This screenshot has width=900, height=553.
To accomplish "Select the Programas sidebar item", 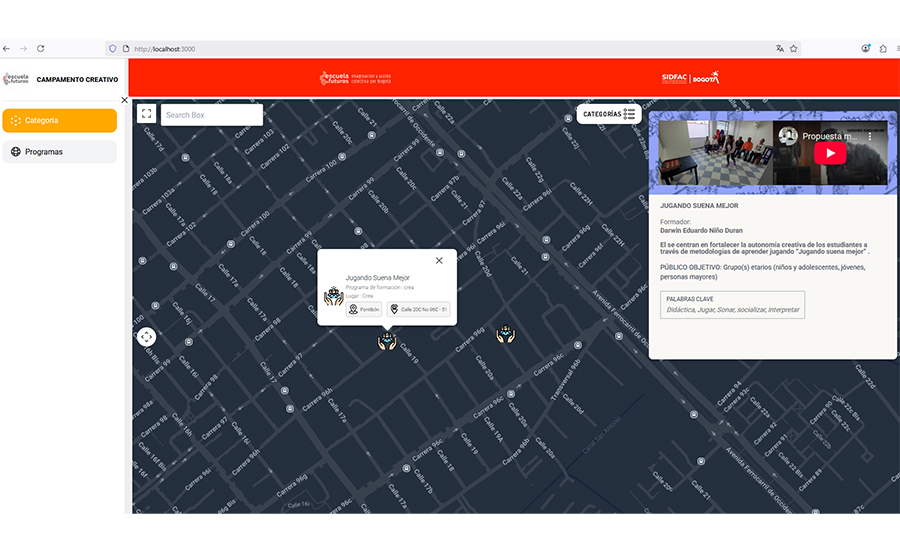I will point(59,152).
